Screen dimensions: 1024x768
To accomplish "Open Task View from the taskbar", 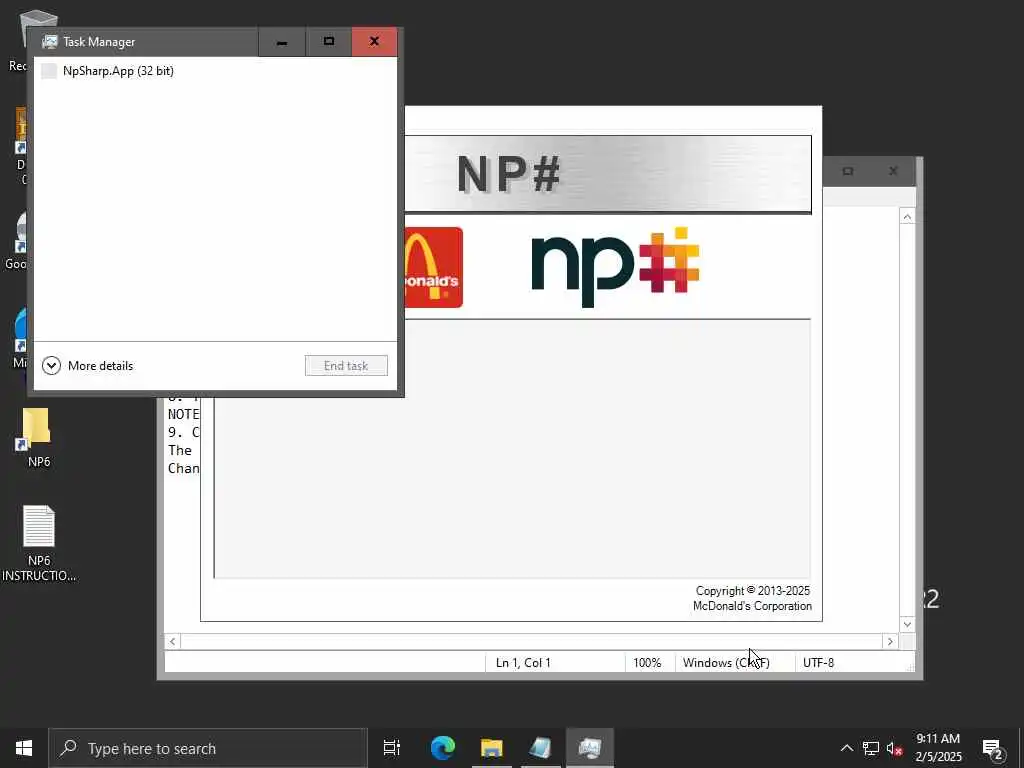I will [392, 748].
